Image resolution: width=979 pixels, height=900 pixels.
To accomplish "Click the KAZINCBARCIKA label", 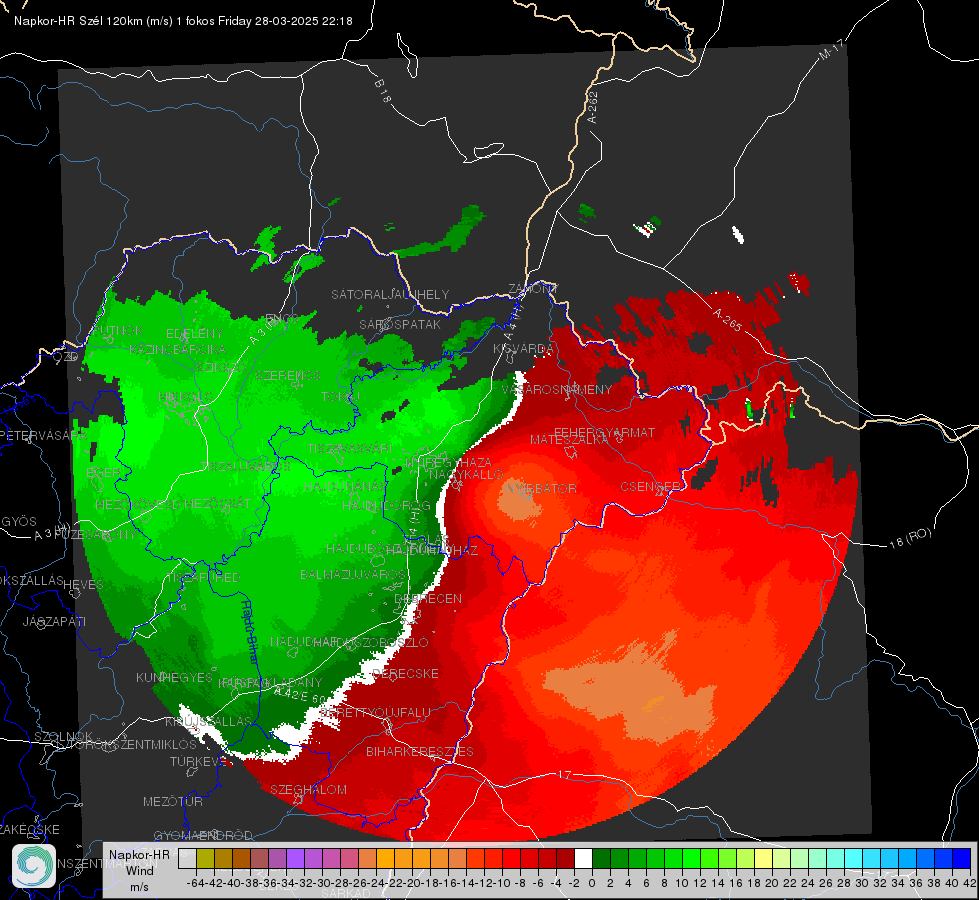I will pyautogui.click(x=177, y=349).
